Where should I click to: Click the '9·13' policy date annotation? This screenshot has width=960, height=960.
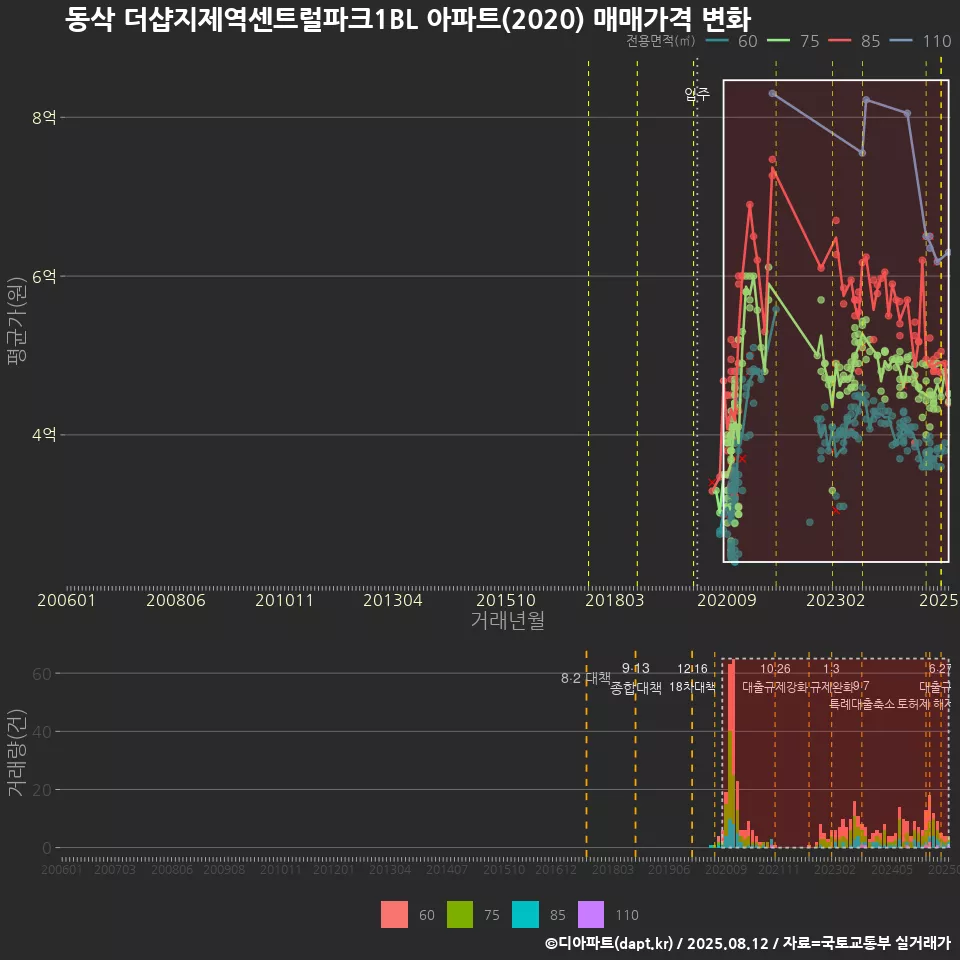coord(636,668)
